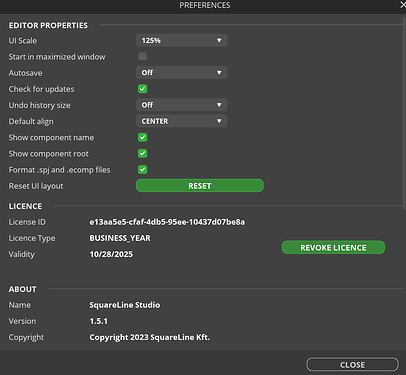Click the SquareLine Studio name value
406x375 pixels.
125,305
